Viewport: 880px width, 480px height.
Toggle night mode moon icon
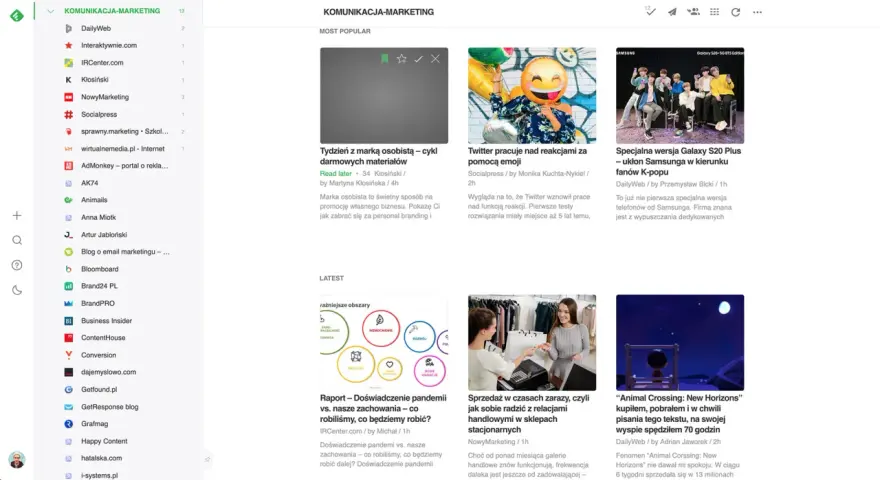[17, 290]
